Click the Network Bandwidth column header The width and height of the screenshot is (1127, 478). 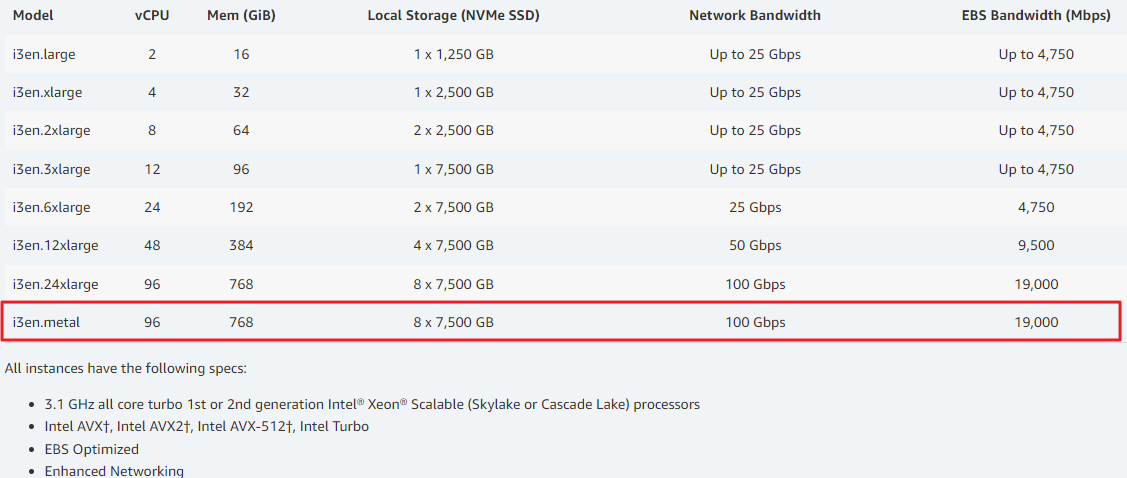point(755,15)
